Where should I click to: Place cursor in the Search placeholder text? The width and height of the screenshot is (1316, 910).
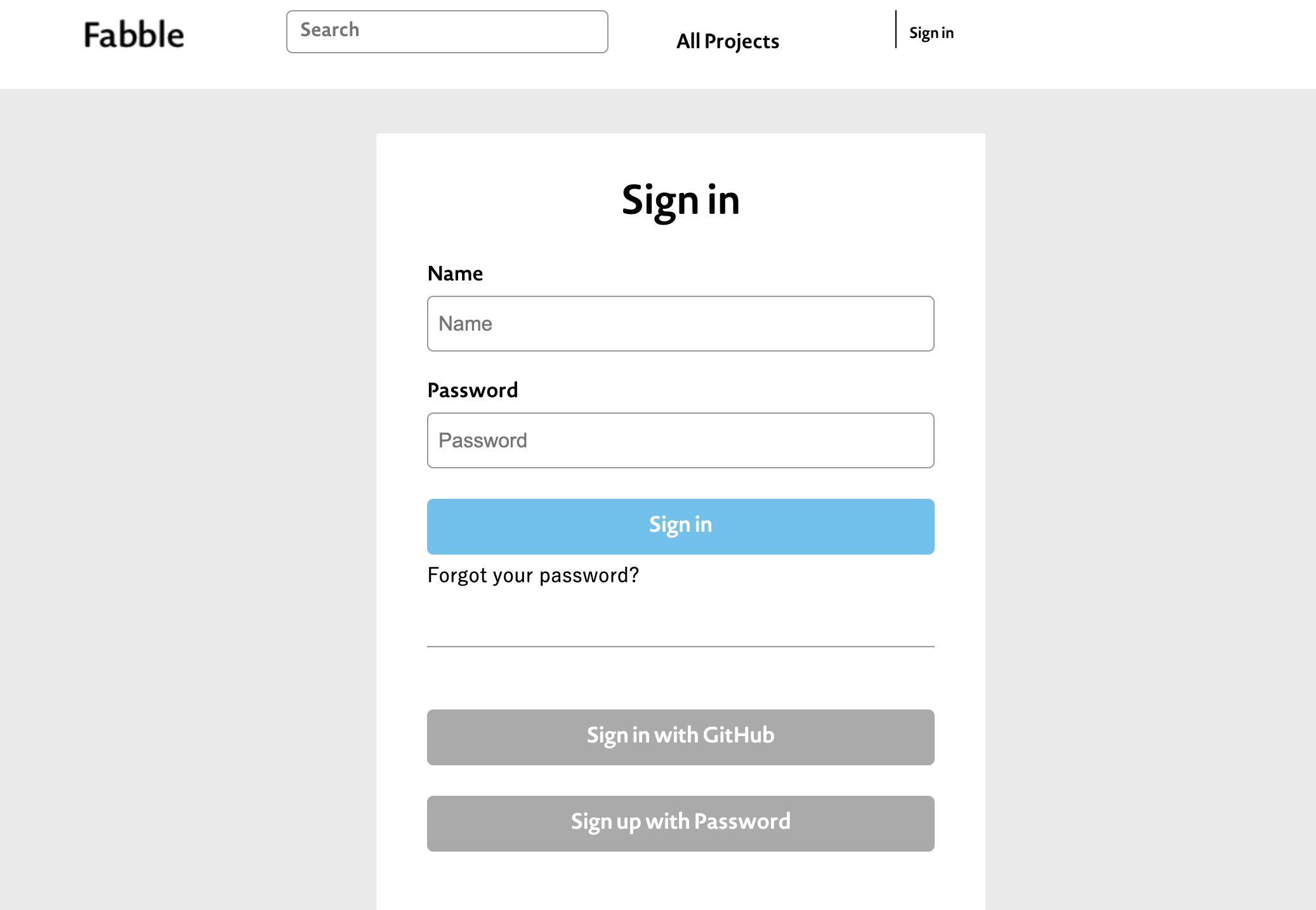point(329,30)
